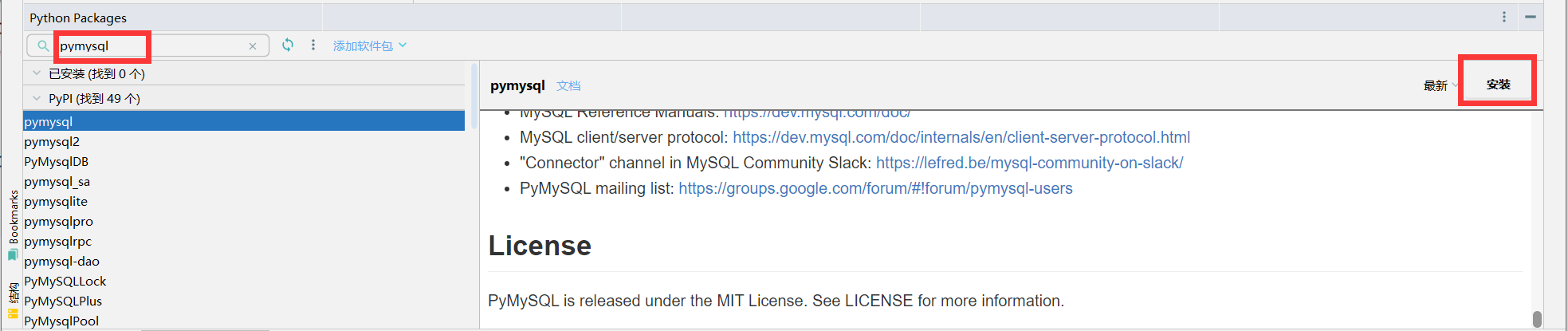Open the panel options three-dot menu
1568x331 pixels.
tap(1504, 17)
